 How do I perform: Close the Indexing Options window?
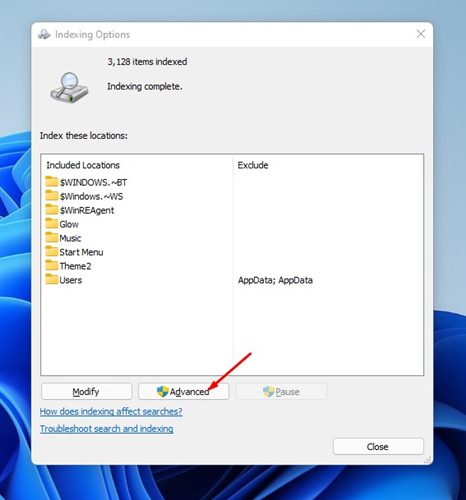pyautogui.click(x=421, y=34)
